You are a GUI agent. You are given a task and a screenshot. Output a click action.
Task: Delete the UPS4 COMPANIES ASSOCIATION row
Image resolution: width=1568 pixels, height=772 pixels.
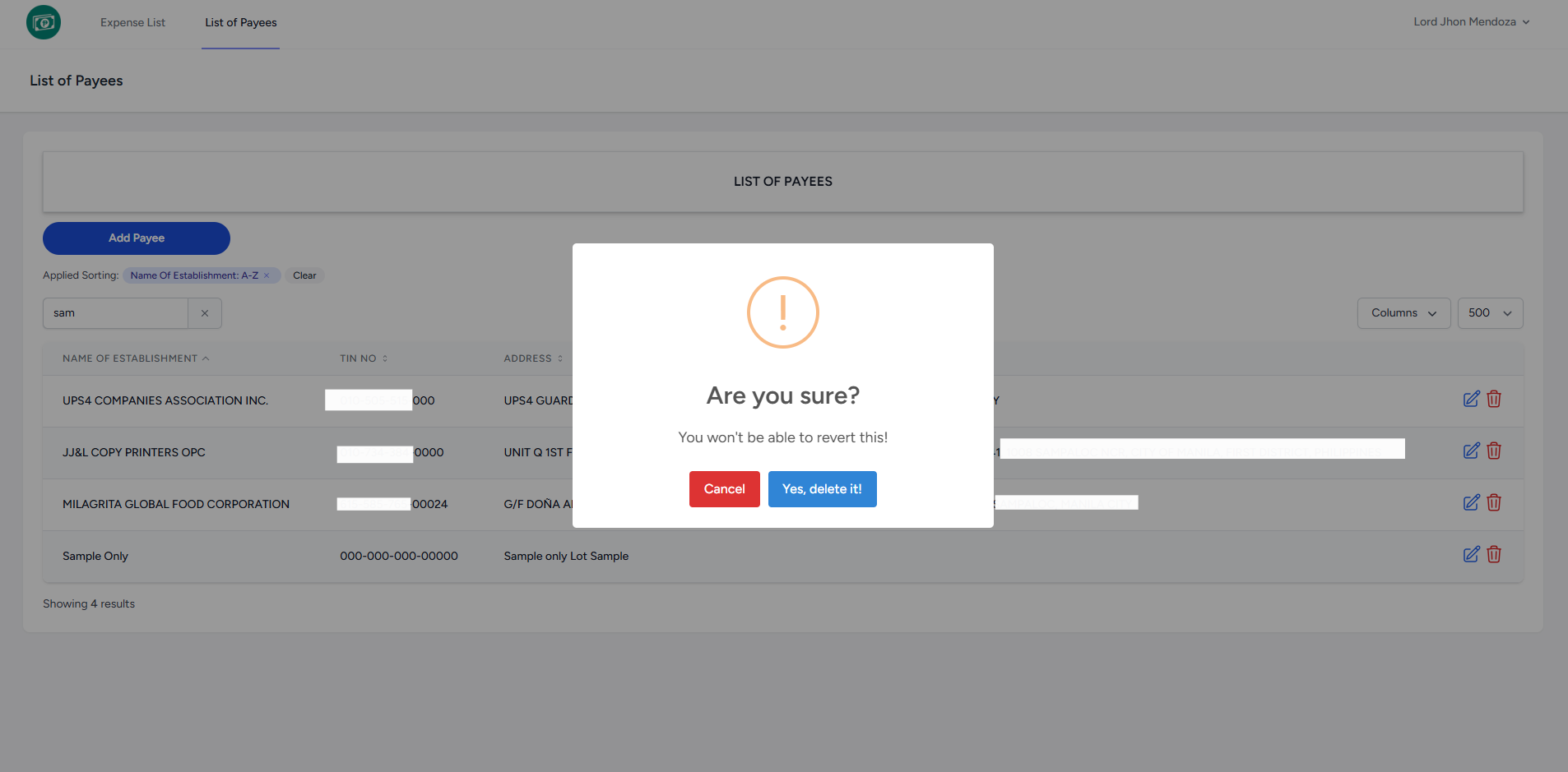point(1494,400)
